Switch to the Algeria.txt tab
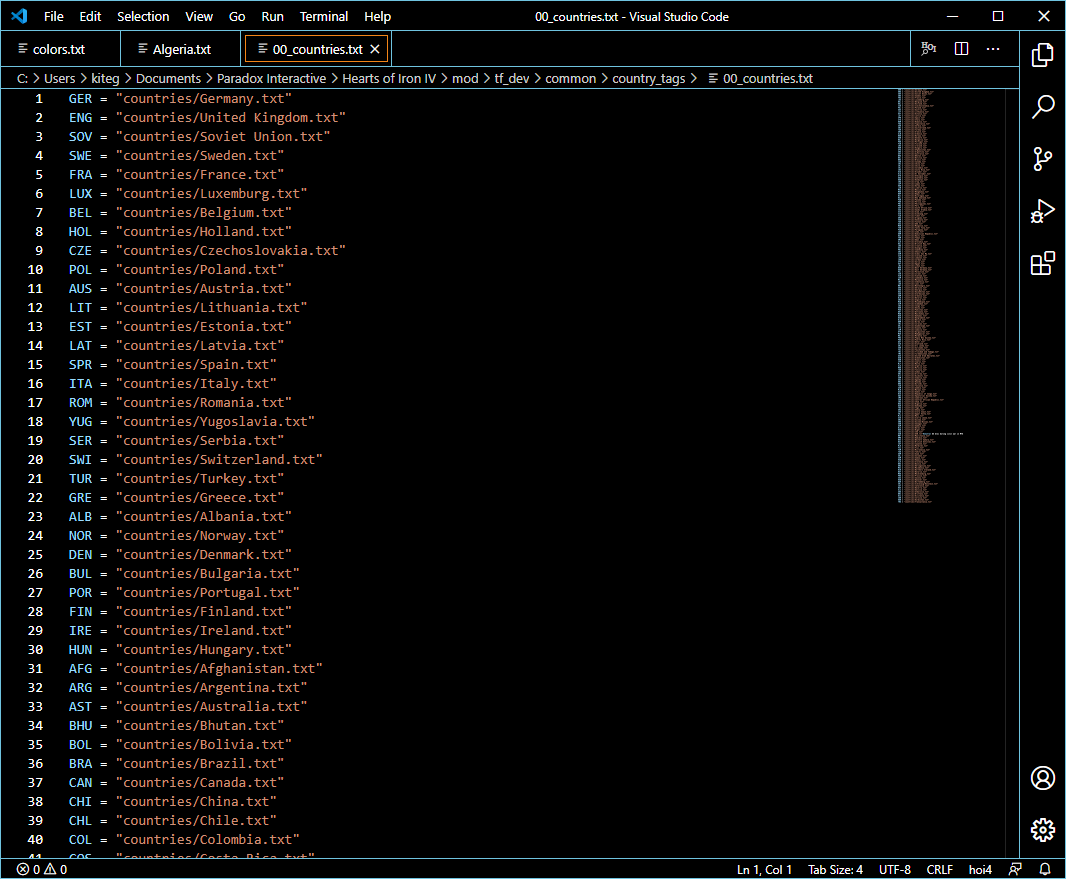Viewport: 1066px width, 879px height. click(x=180, y=49)
